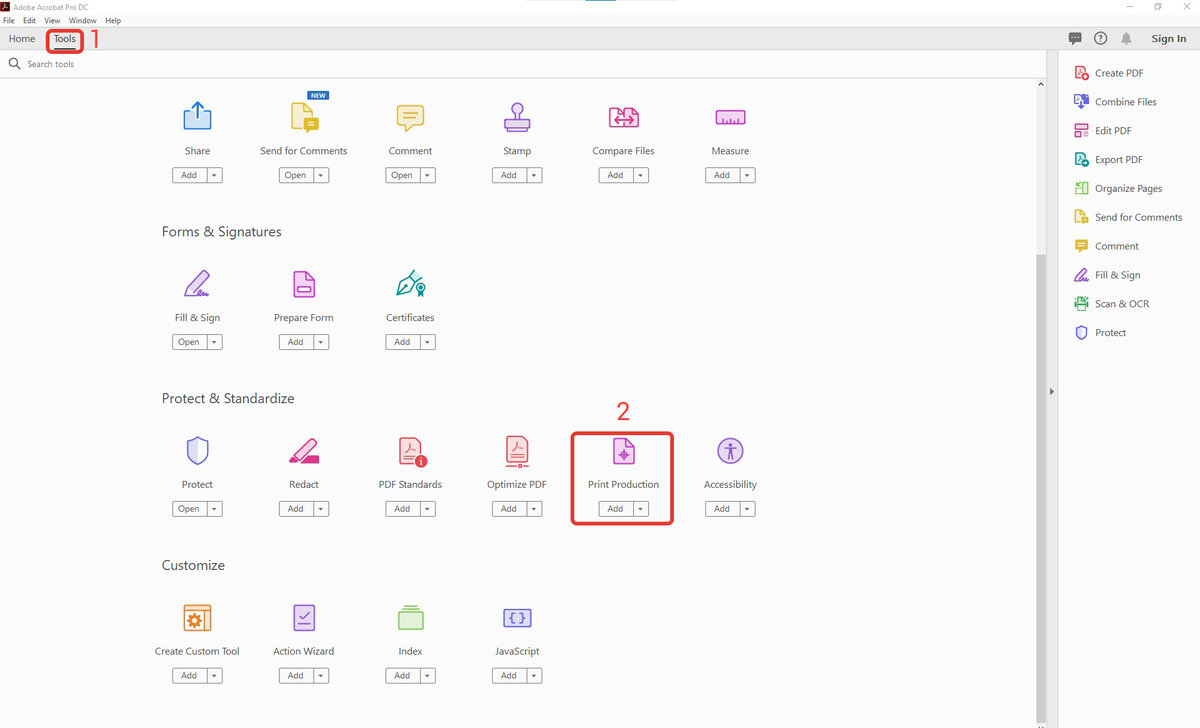Image resolution: width=1200 pixels, height=728 pixels.
Task: Select the Print Production icon
Action: pos(623,451)
